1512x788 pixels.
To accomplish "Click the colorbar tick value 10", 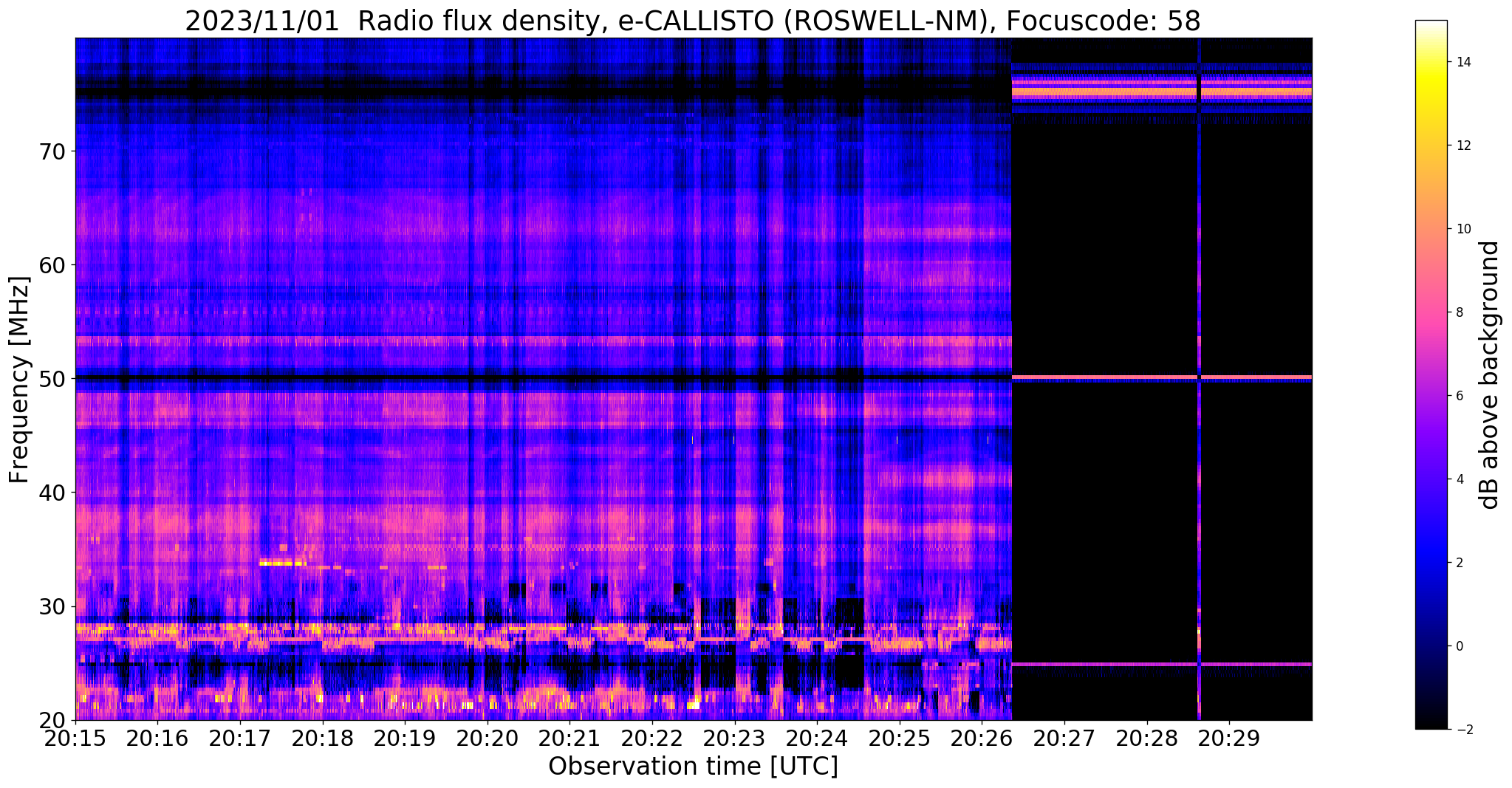I will click(x=1463, y=229).
